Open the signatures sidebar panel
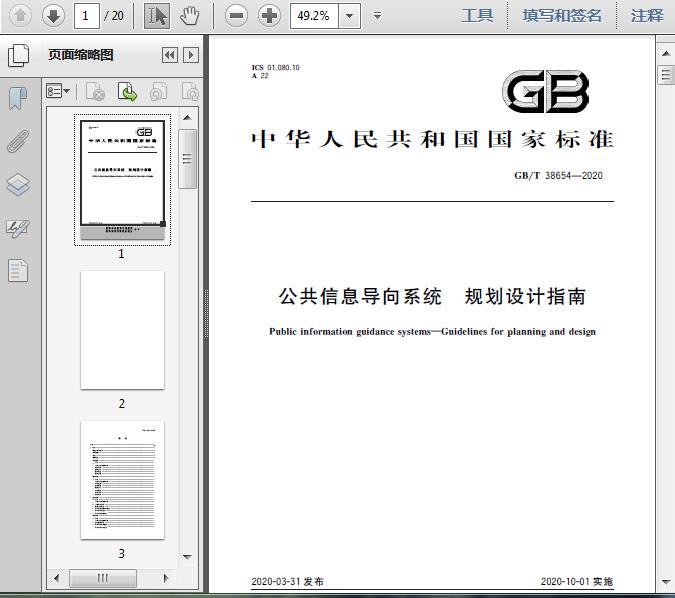Viewport: 675px width, 598px height. (18, 228)
